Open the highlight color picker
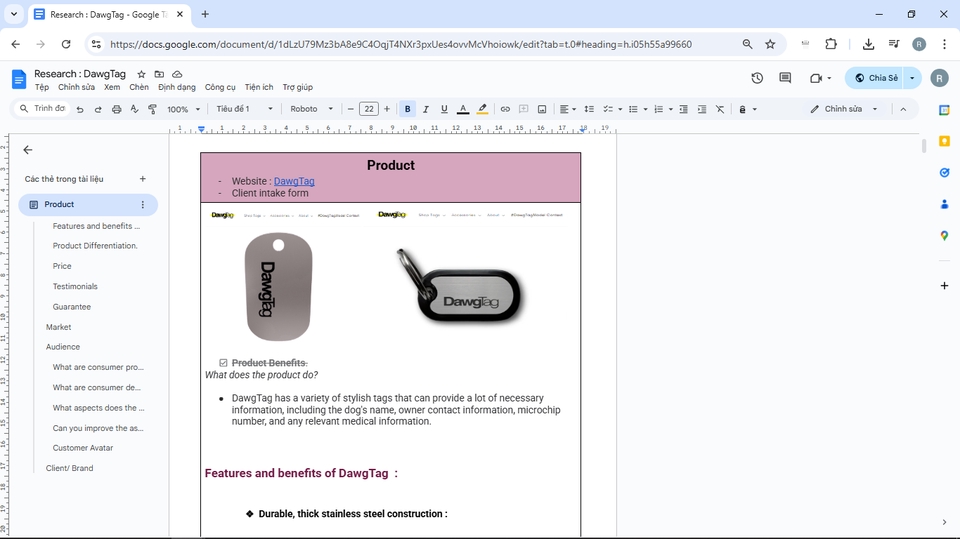 click(x=482, y=109)
